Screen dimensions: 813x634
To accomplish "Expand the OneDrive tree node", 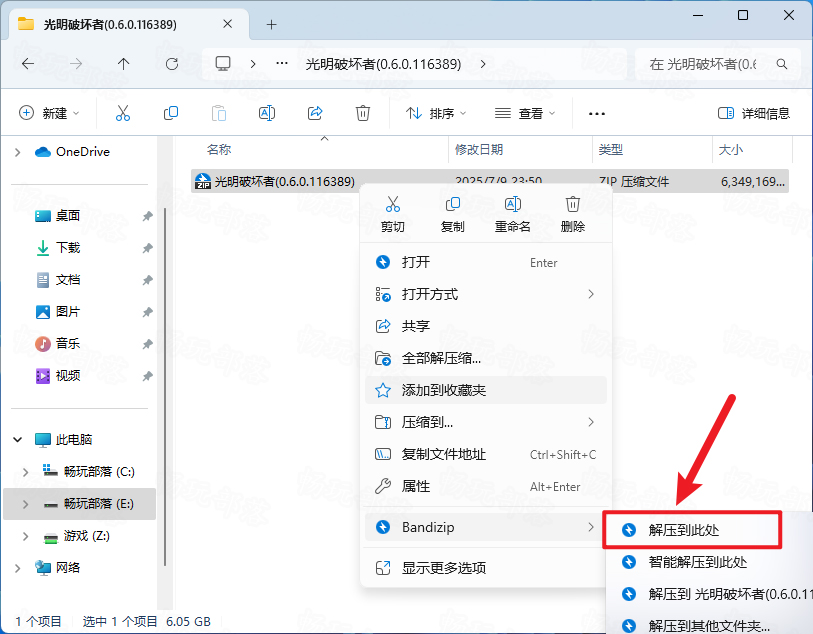I will [x=18, y=152].
